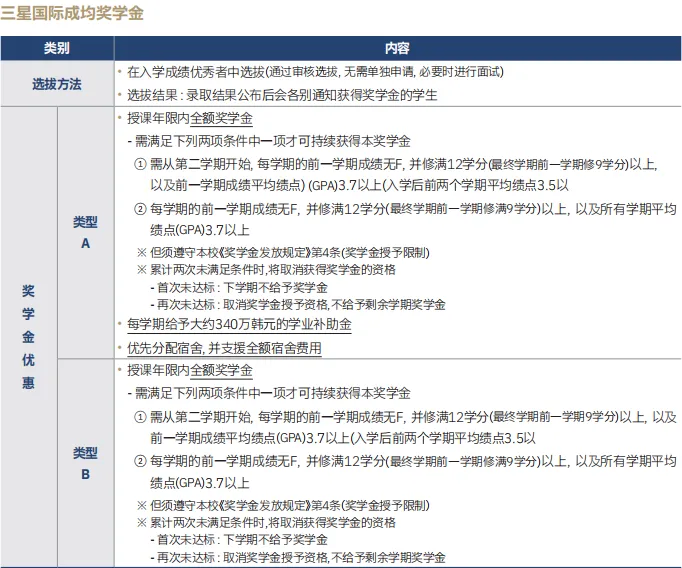Click ※ 累计两次未满足条件时 note in 类型 A
The width and height of the screenshot is (682, 568).
pos(266,270)
